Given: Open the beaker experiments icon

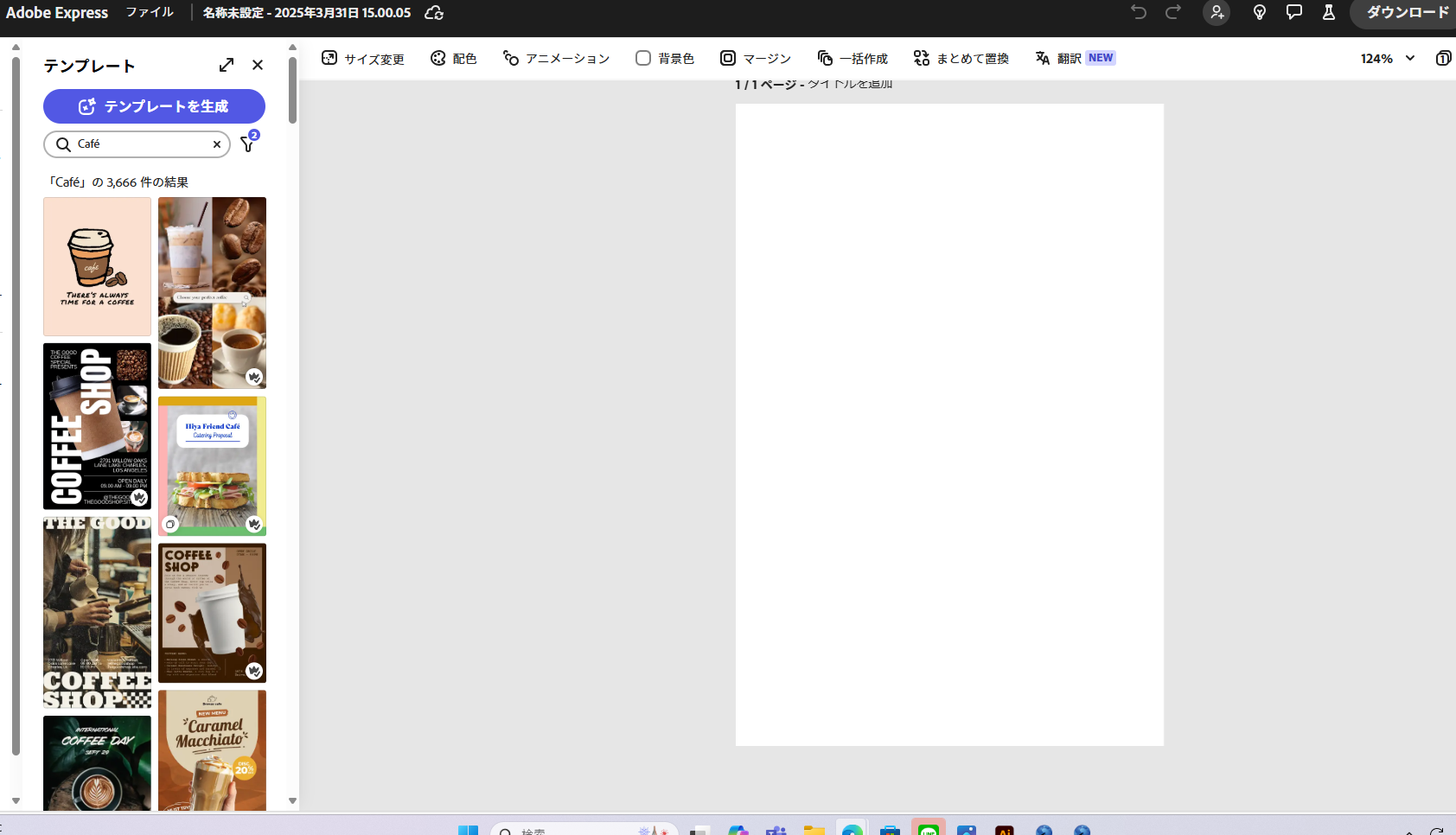Looking at the screenshot, I should 1328,12.
